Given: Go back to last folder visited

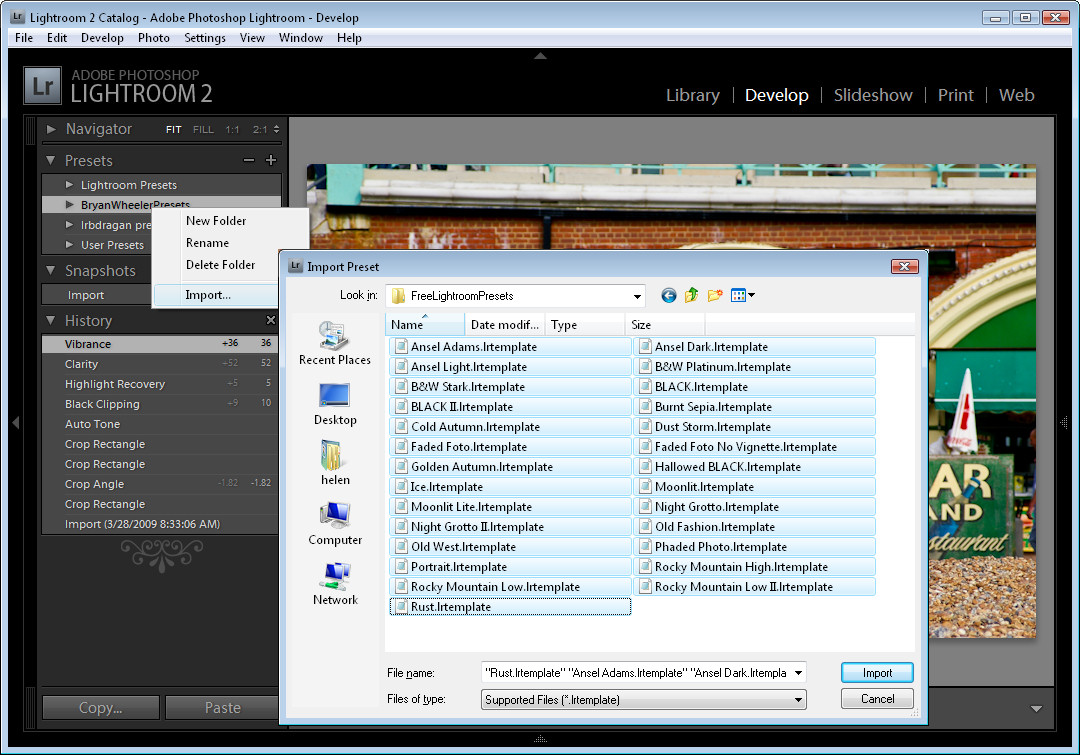Looking at the screenshot, I should point(668,296).
